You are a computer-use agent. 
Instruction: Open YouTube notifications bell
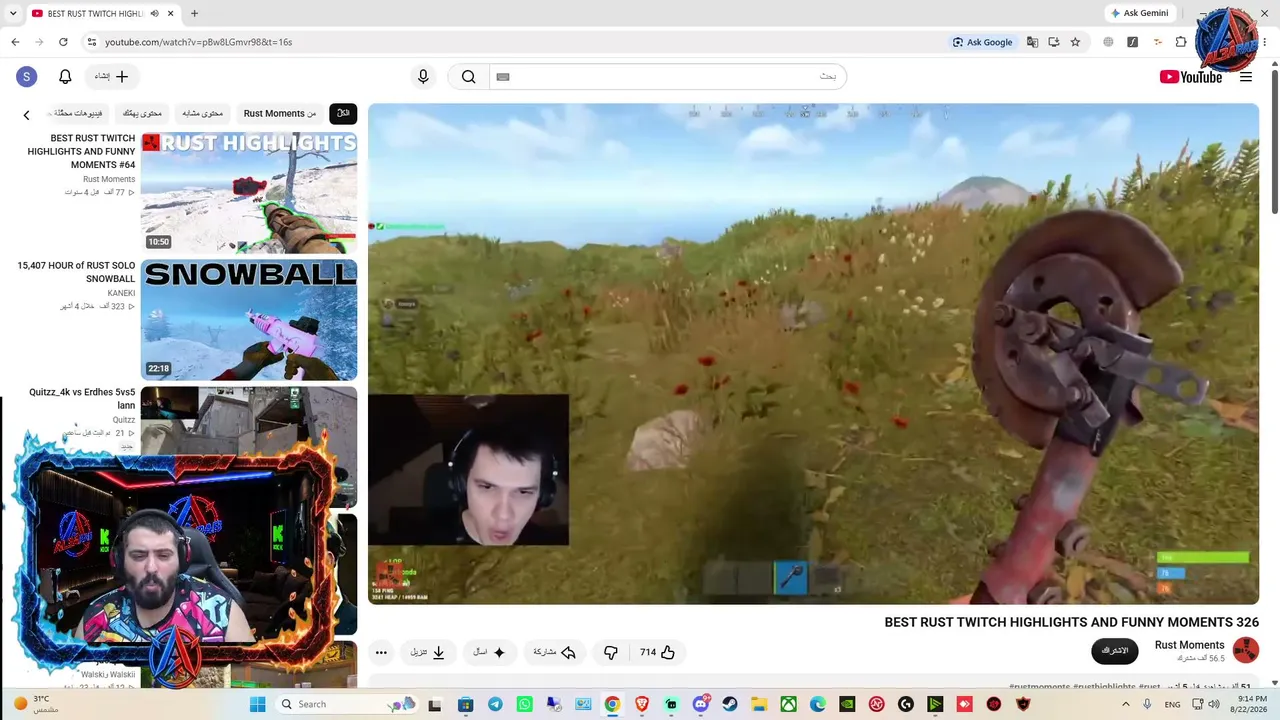click(65, 77)
